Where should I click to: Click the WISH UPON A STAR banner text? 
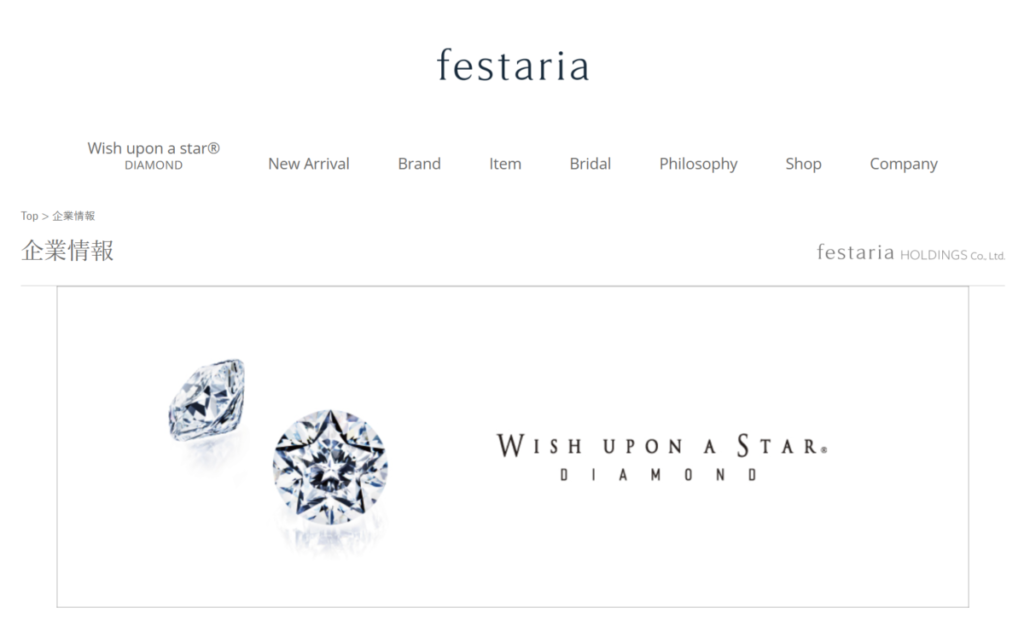[662, 445]
